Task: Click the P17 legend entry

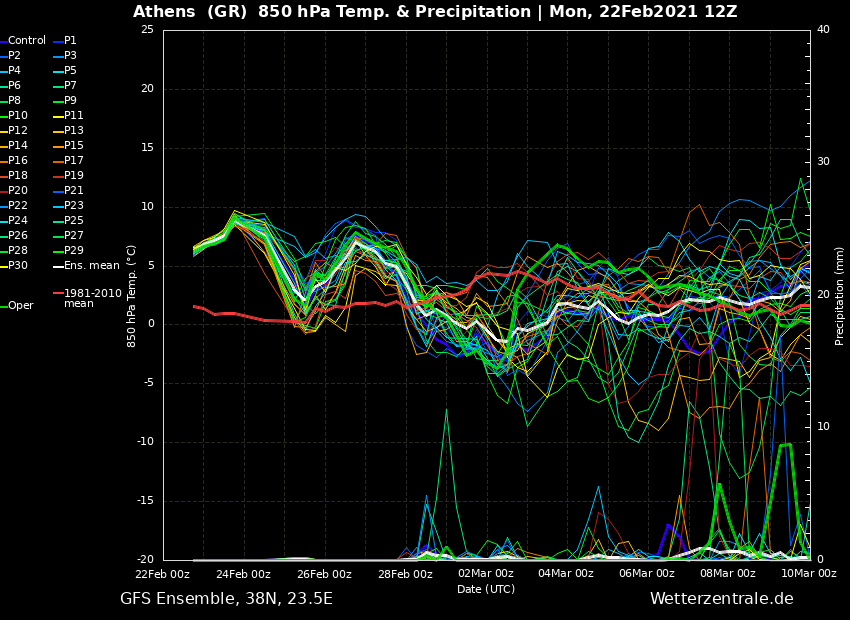Action: [x=74, y=161]
